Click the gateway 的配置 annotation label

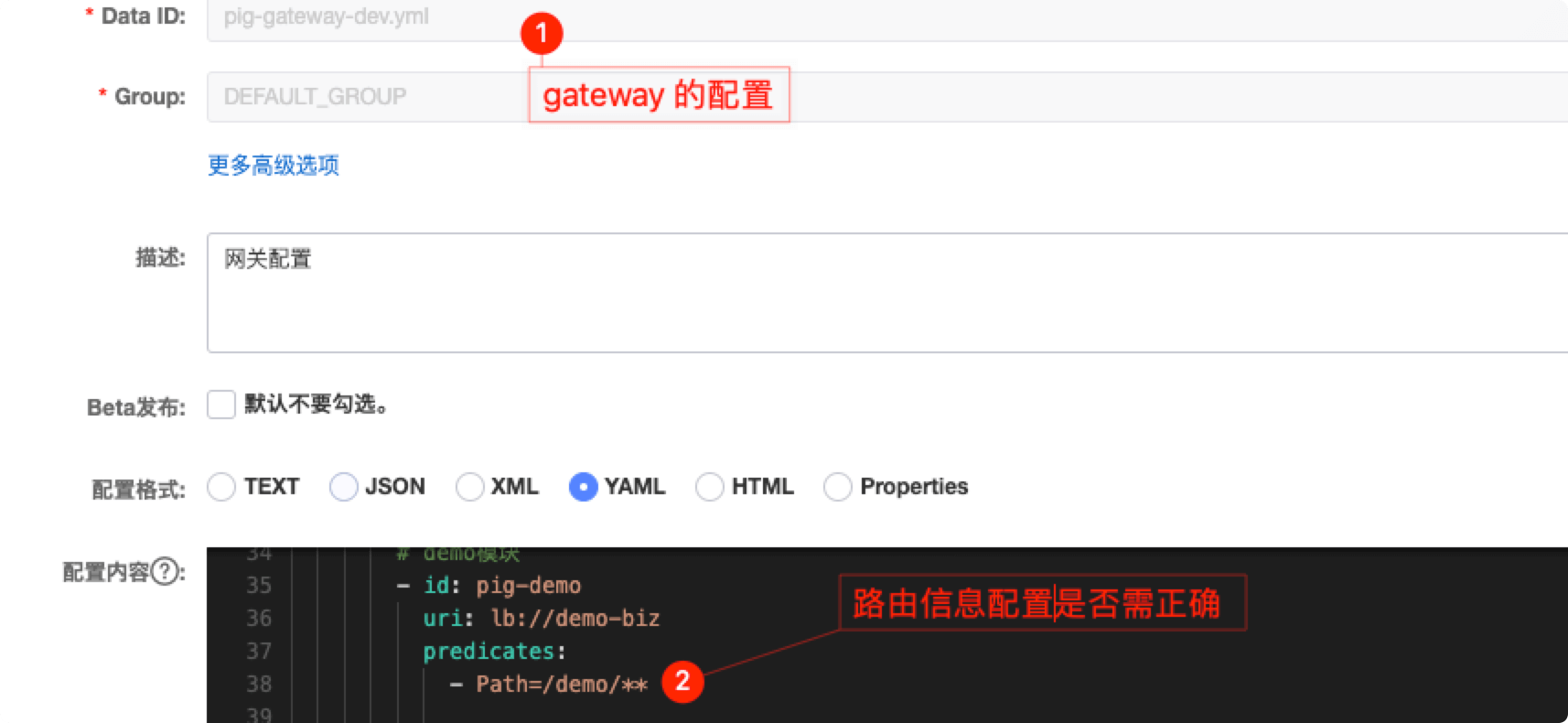(x=659, y=94)
